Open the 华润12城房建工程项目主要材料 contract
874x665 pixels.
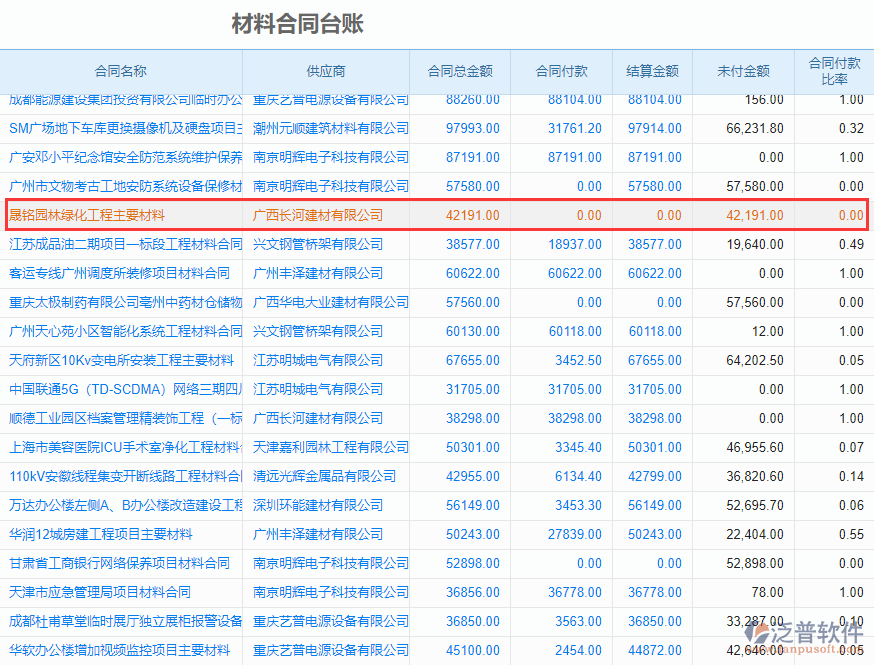[100, 534]
